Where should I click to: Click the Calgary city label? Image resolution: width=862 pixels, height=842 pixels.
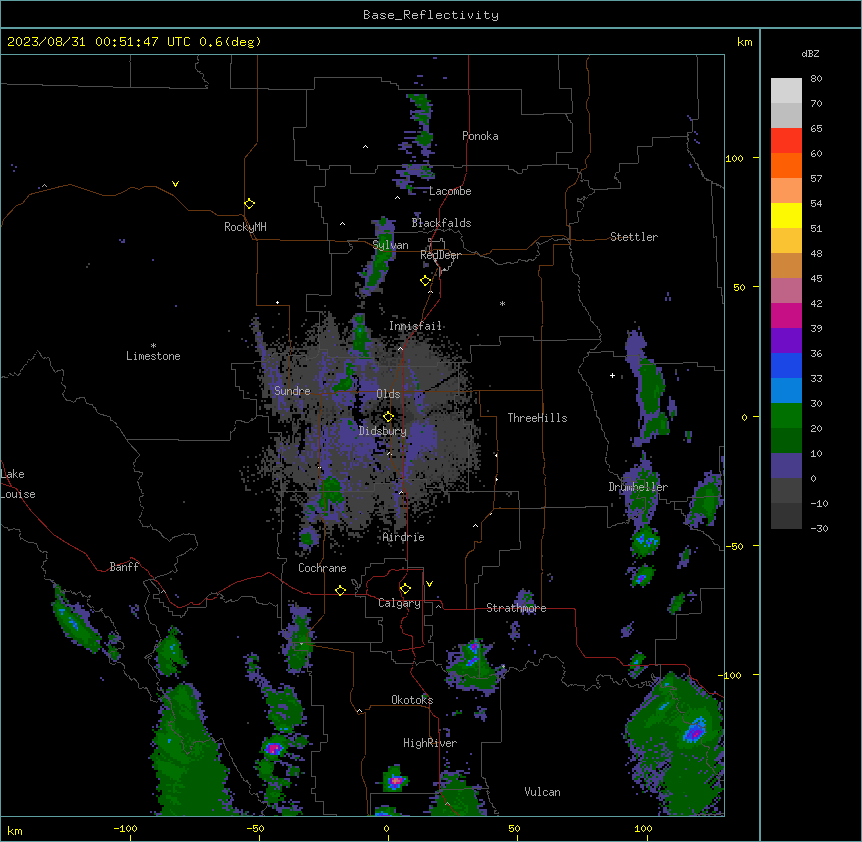400,603
